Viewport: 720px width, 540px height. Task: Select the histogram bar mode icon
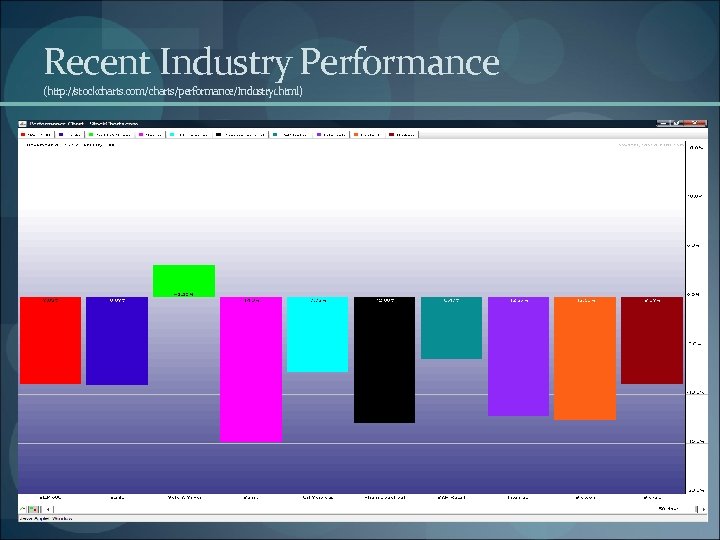pyautogui.click(x=33, y=509)
